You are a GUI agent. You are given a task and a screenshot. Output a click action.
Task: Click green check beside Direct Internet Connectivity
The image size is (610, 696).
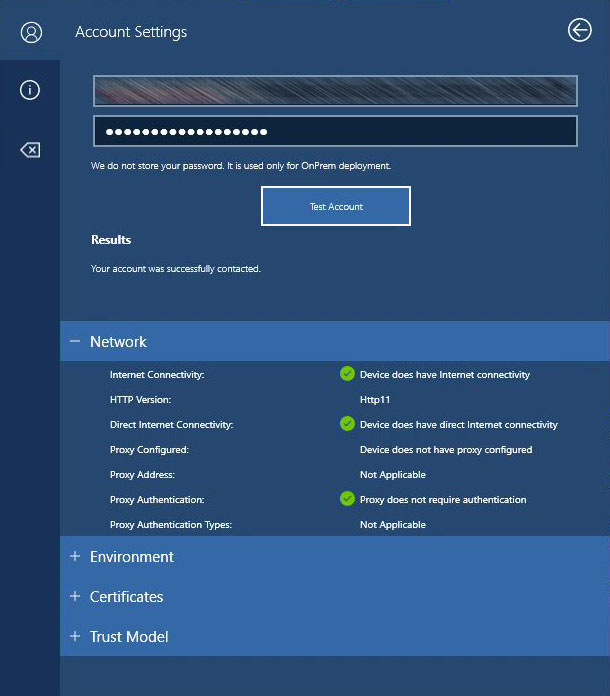point(347,424)
